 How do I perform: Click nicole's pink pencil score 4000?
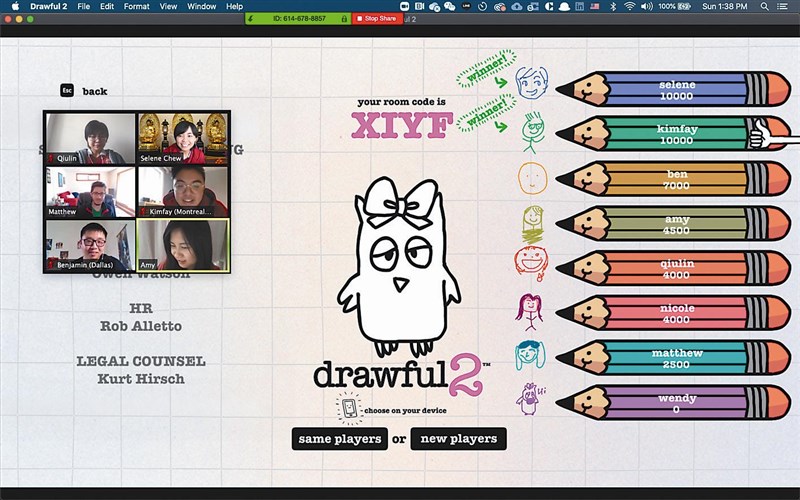(673, 313)
